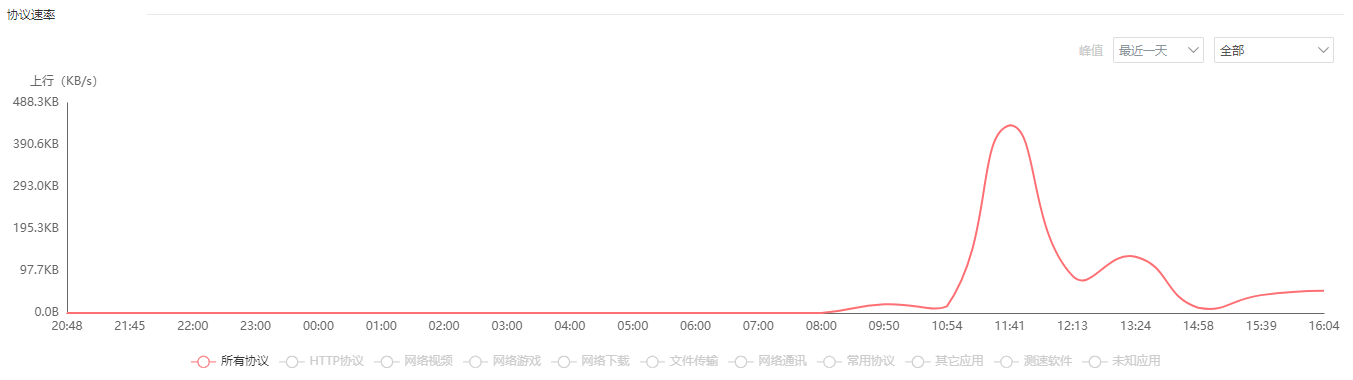Toggle 测速软件 series label in legend

pyautogui.click(x=1048, y=361)
